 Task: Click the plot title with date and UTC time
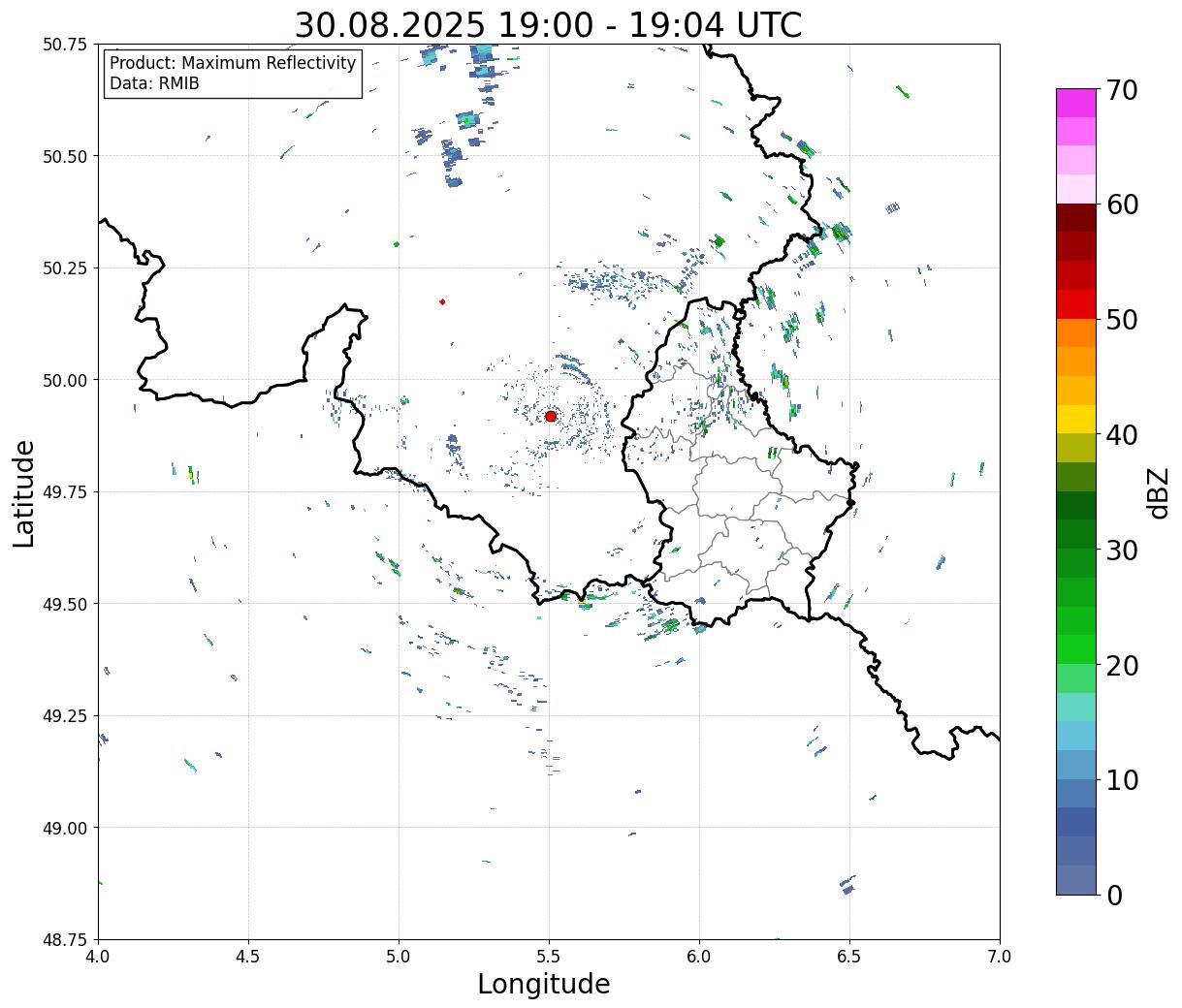click(x=548, y=25)
